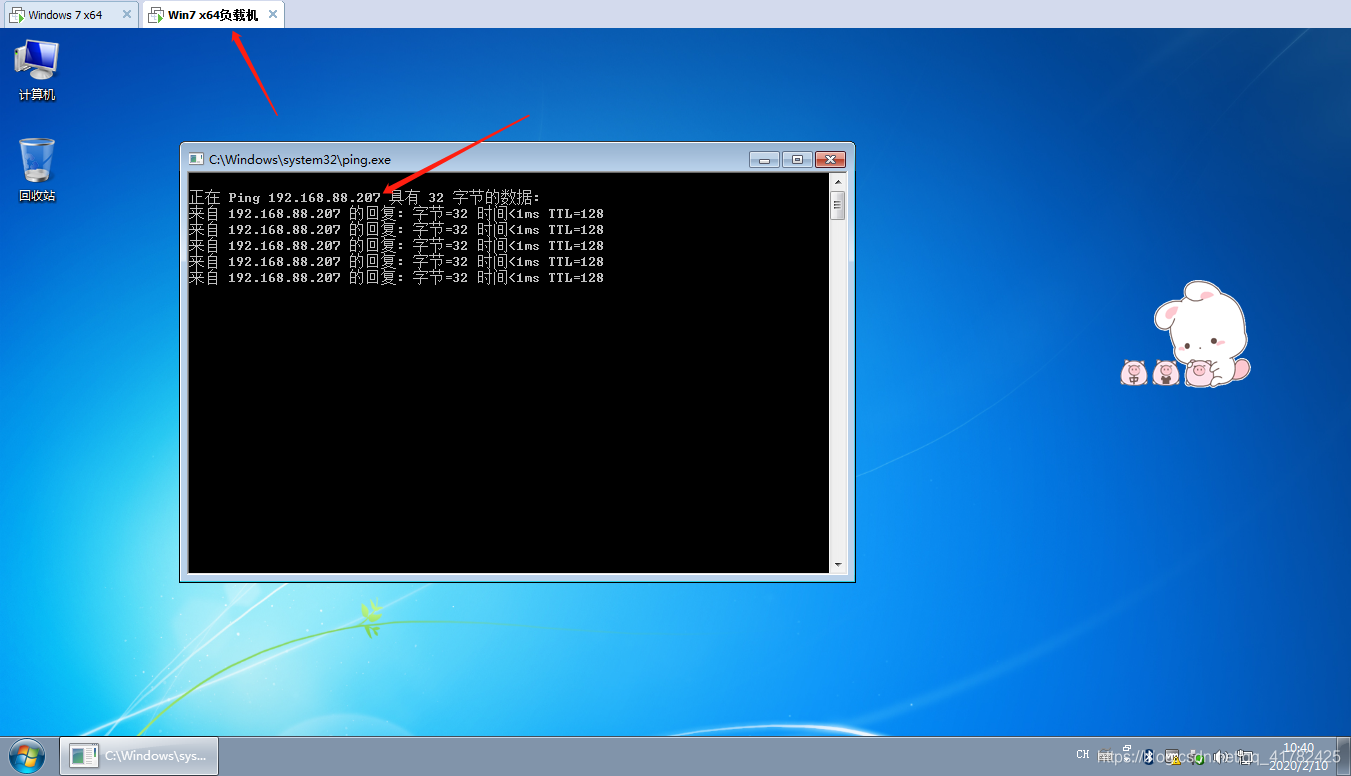Screen dimensions: 1351x776
Task: Click the console scrollbar down arrow
Action: 838,565
